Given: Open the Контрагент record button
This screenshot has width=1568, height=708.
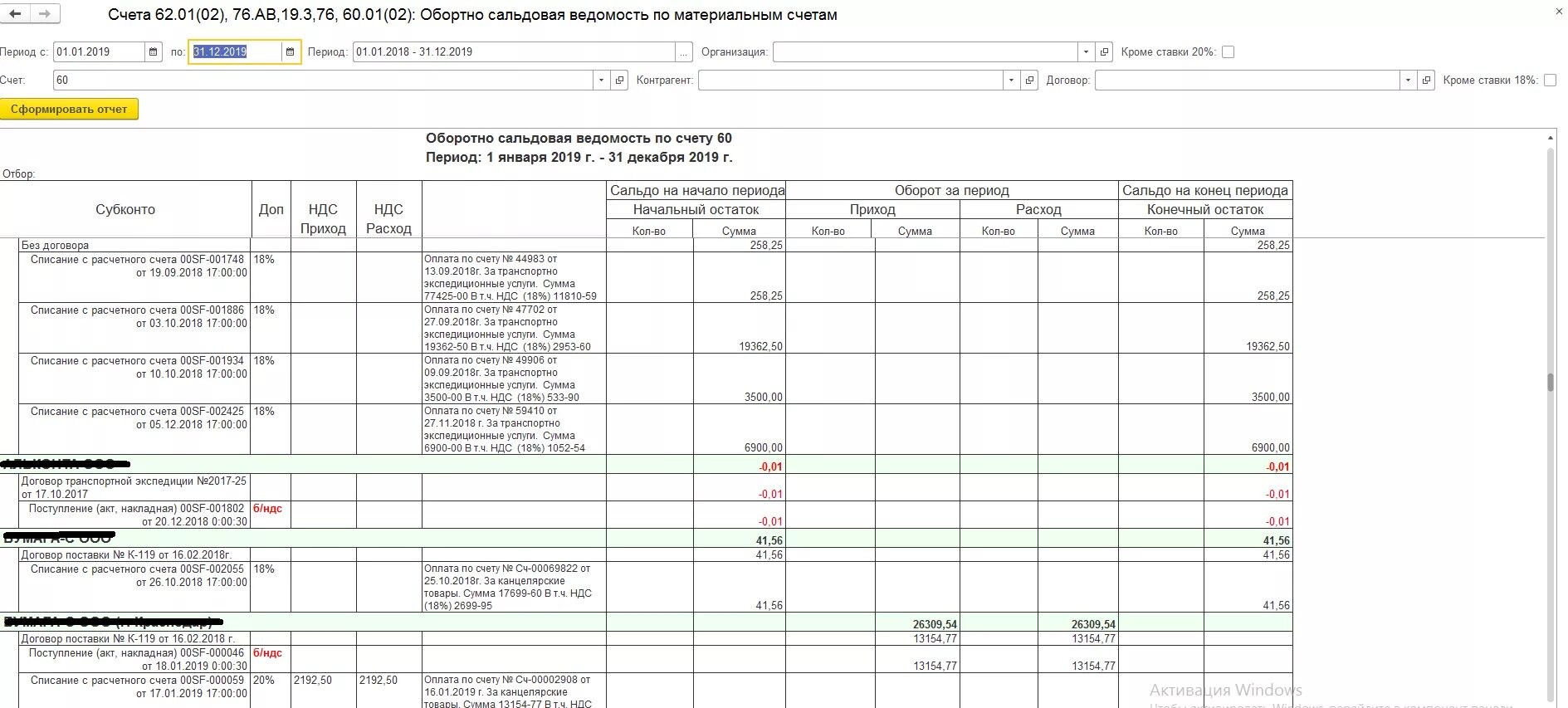Looking at the screenshot, I should click(x=1029, y=81).
